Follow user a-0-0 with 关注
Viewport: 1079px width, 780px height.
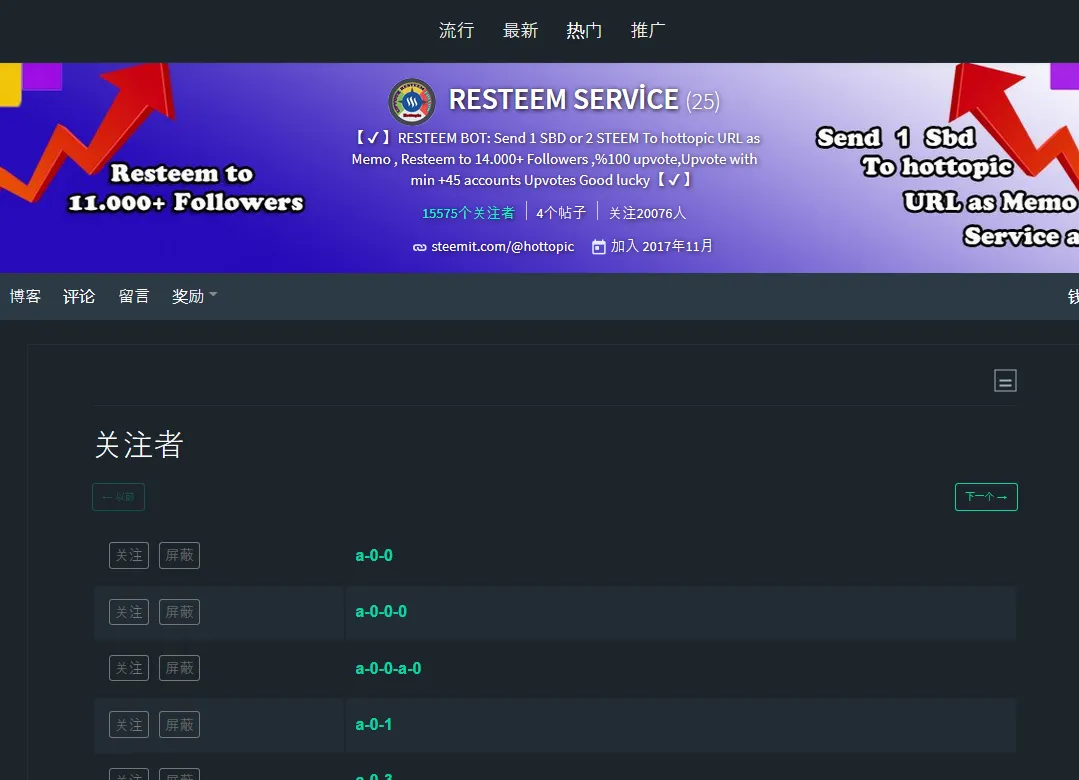pos(129,556)
